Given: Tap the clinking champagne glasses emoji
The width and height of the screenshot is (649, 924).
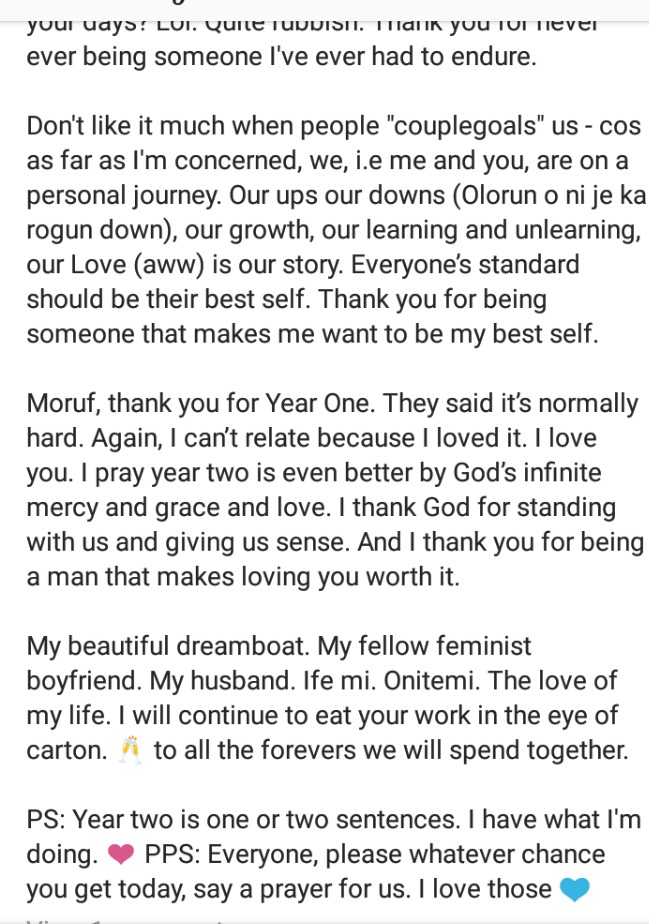Looking at the screenshot, I should (x=131, y=751).
